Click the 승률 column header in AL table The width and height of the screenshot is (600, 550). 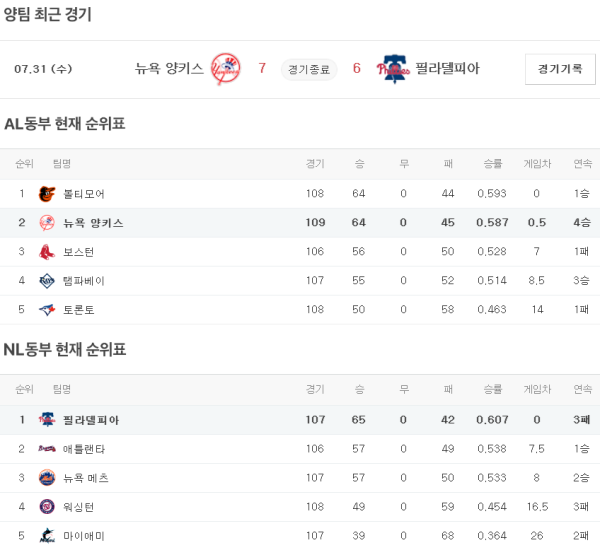tap(492, 164)
